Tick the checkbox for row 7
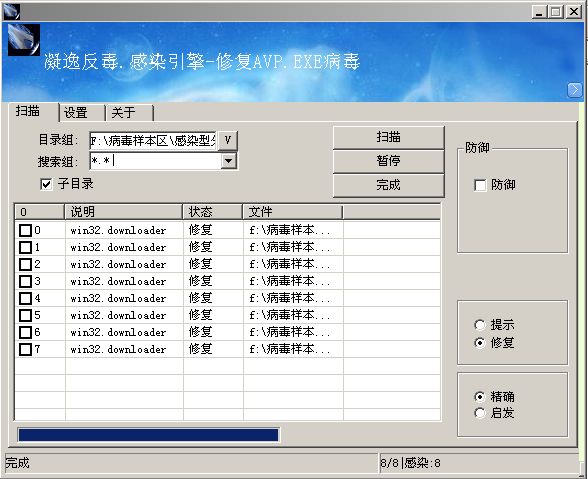Viewport: 588px width, 479px height. 25,349
